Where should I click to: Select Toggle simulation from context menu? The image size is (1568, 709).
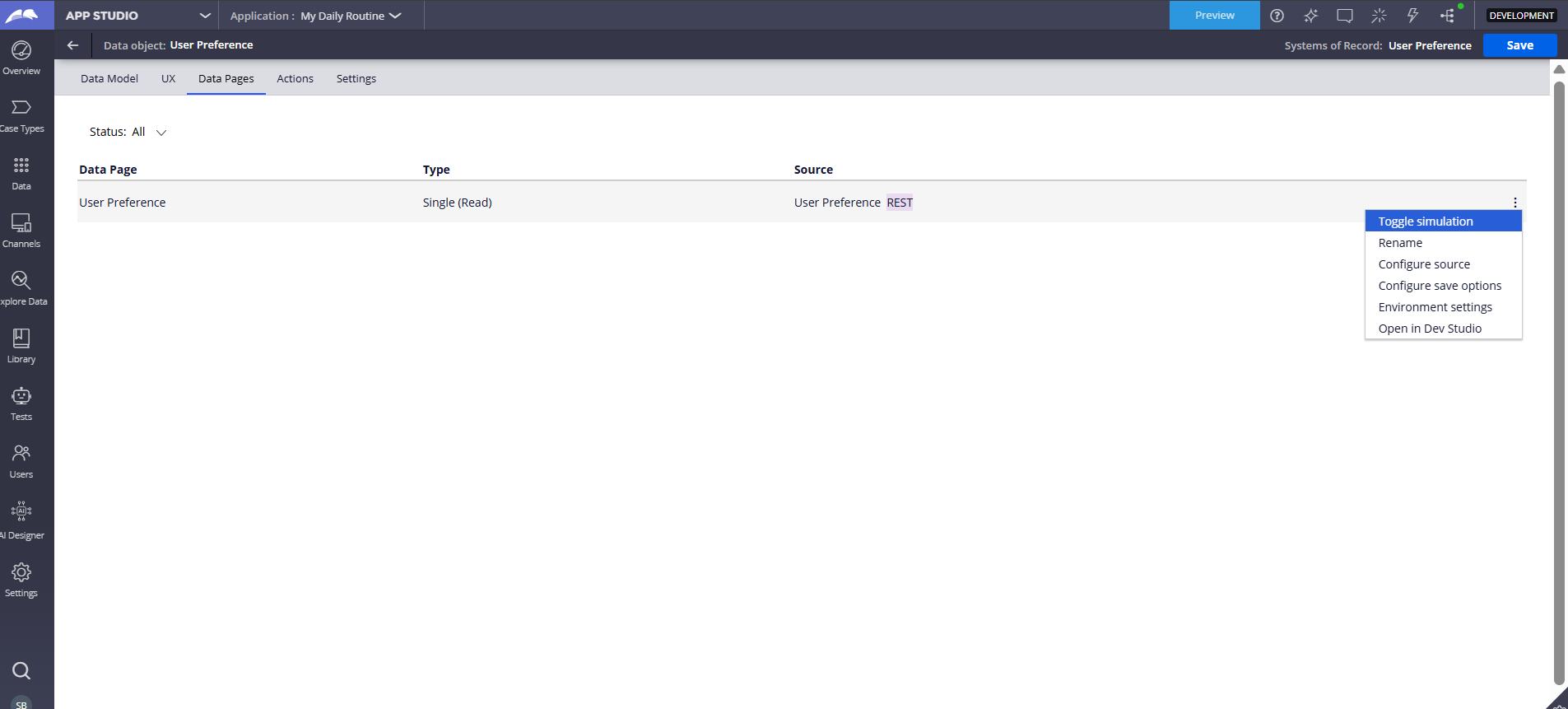tap(1426, 222)
